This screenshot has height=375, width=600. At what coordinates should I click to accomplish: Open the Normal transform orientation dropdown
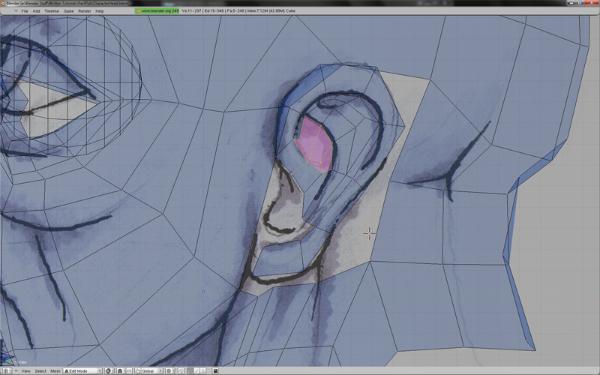[x=150, y=371]
